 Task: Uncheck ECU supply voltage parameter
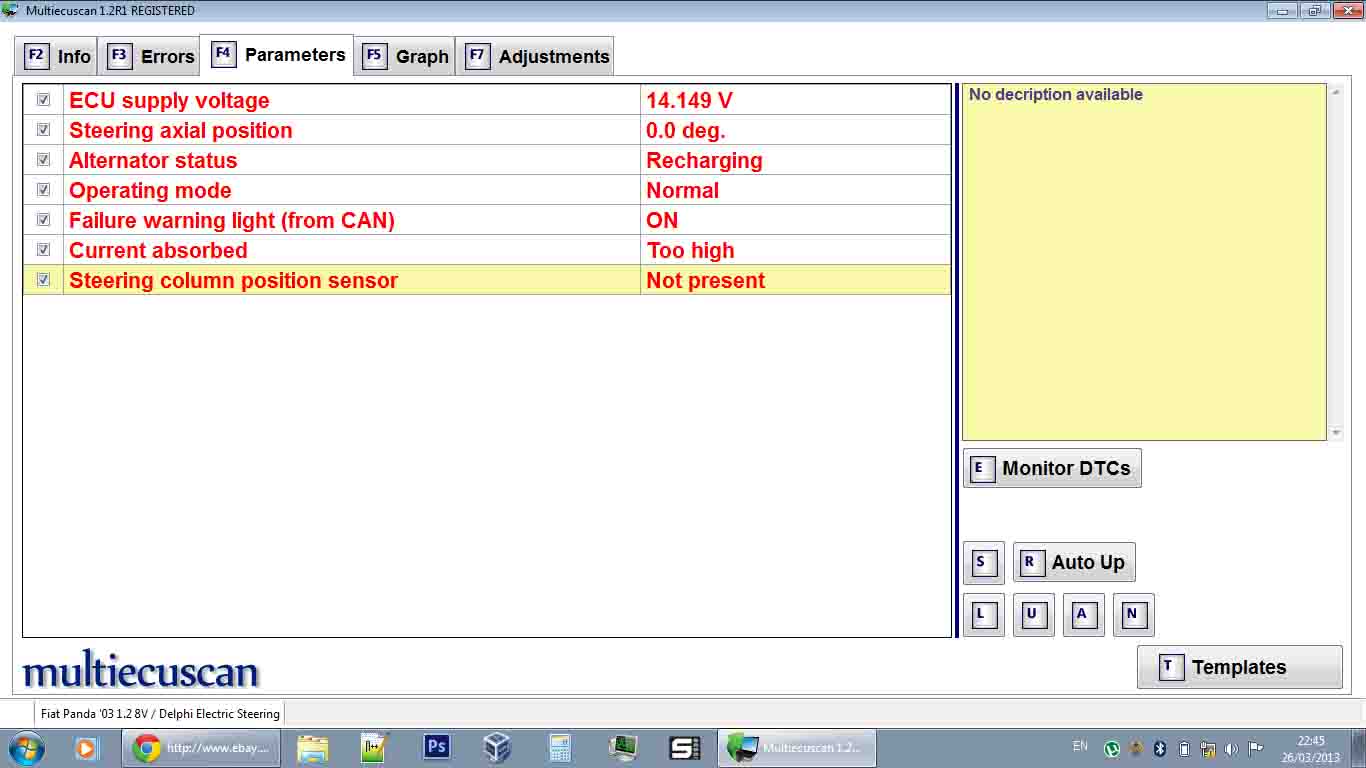(x=43, y=100)
